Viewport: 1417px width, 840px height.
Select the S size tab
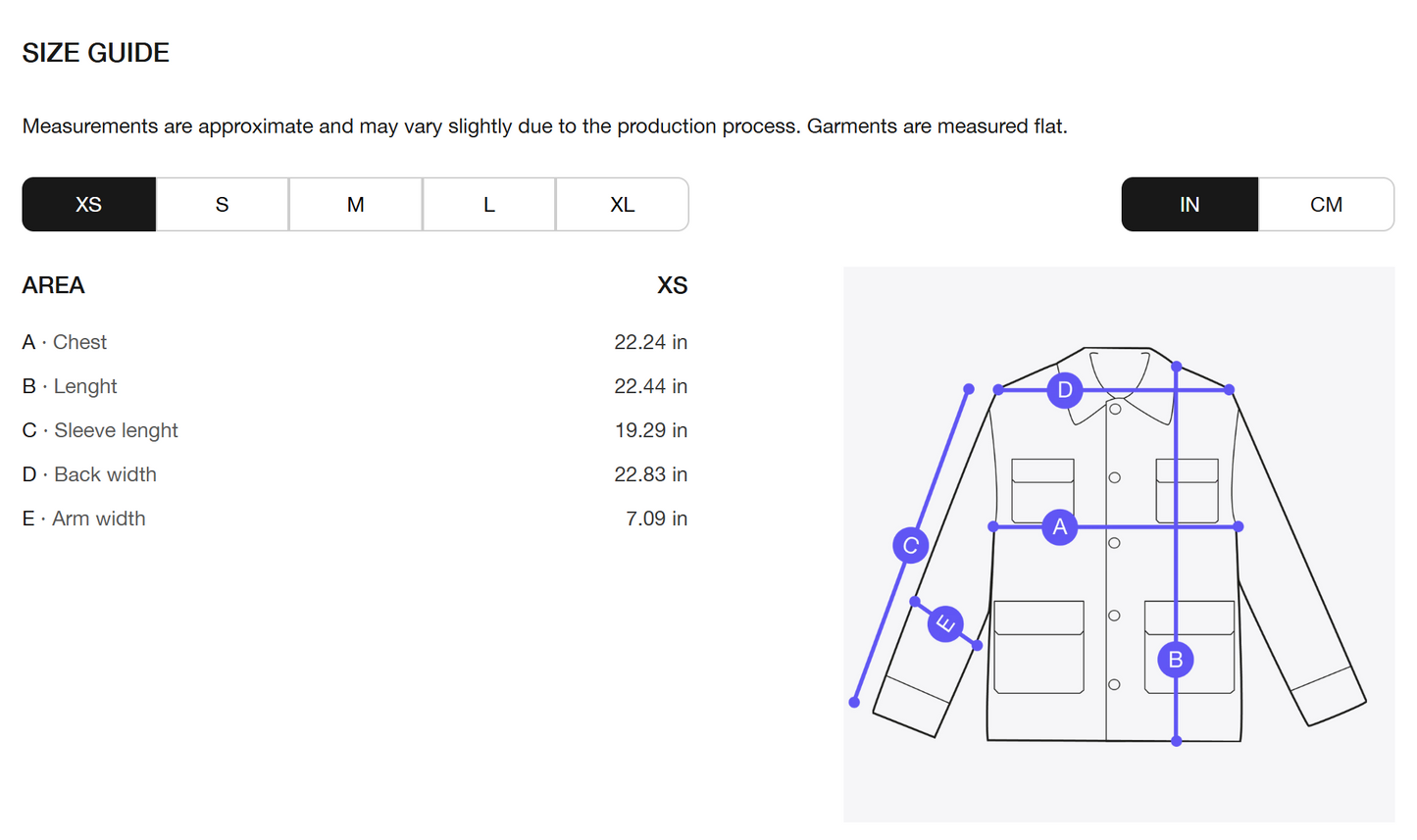coord(222,204)
